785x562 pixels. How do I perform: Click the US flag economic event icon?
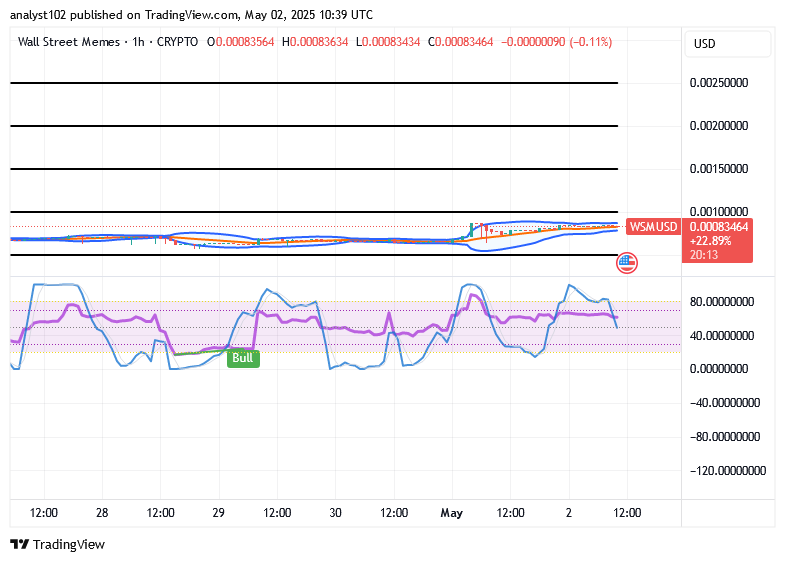626,263
